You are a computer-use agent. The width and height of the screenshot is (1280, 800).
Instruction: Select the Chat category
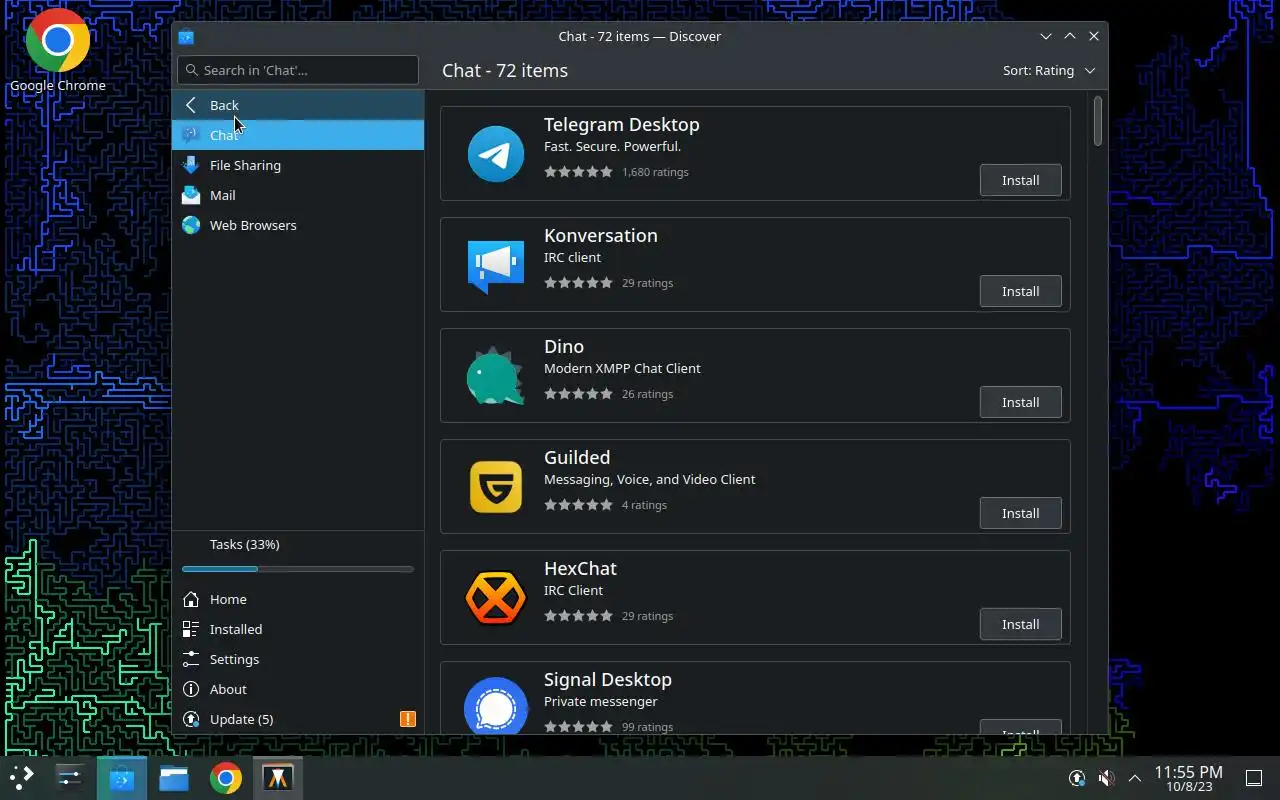[x=298, y=135]
